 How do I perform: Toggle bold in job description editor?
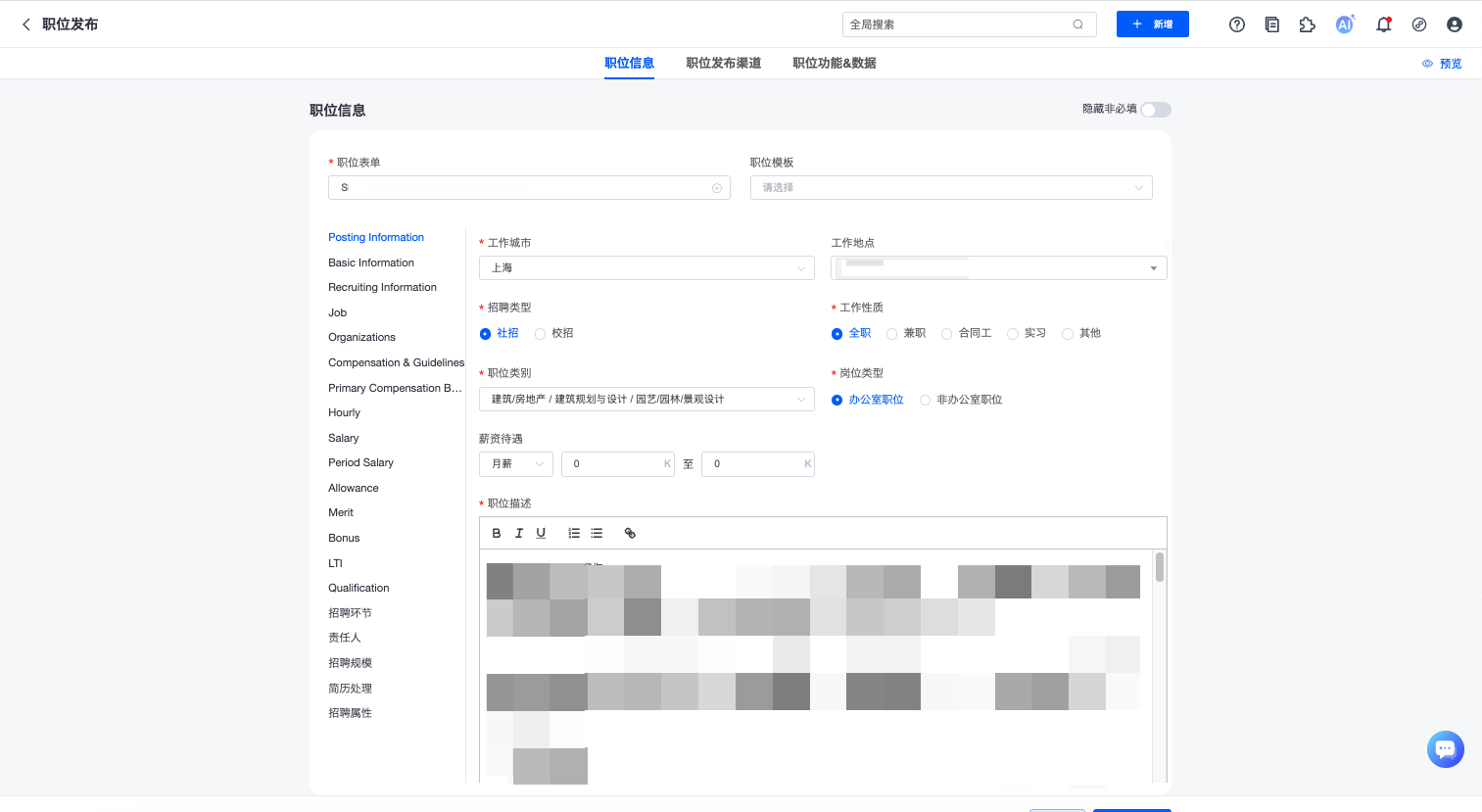[497, 533]
